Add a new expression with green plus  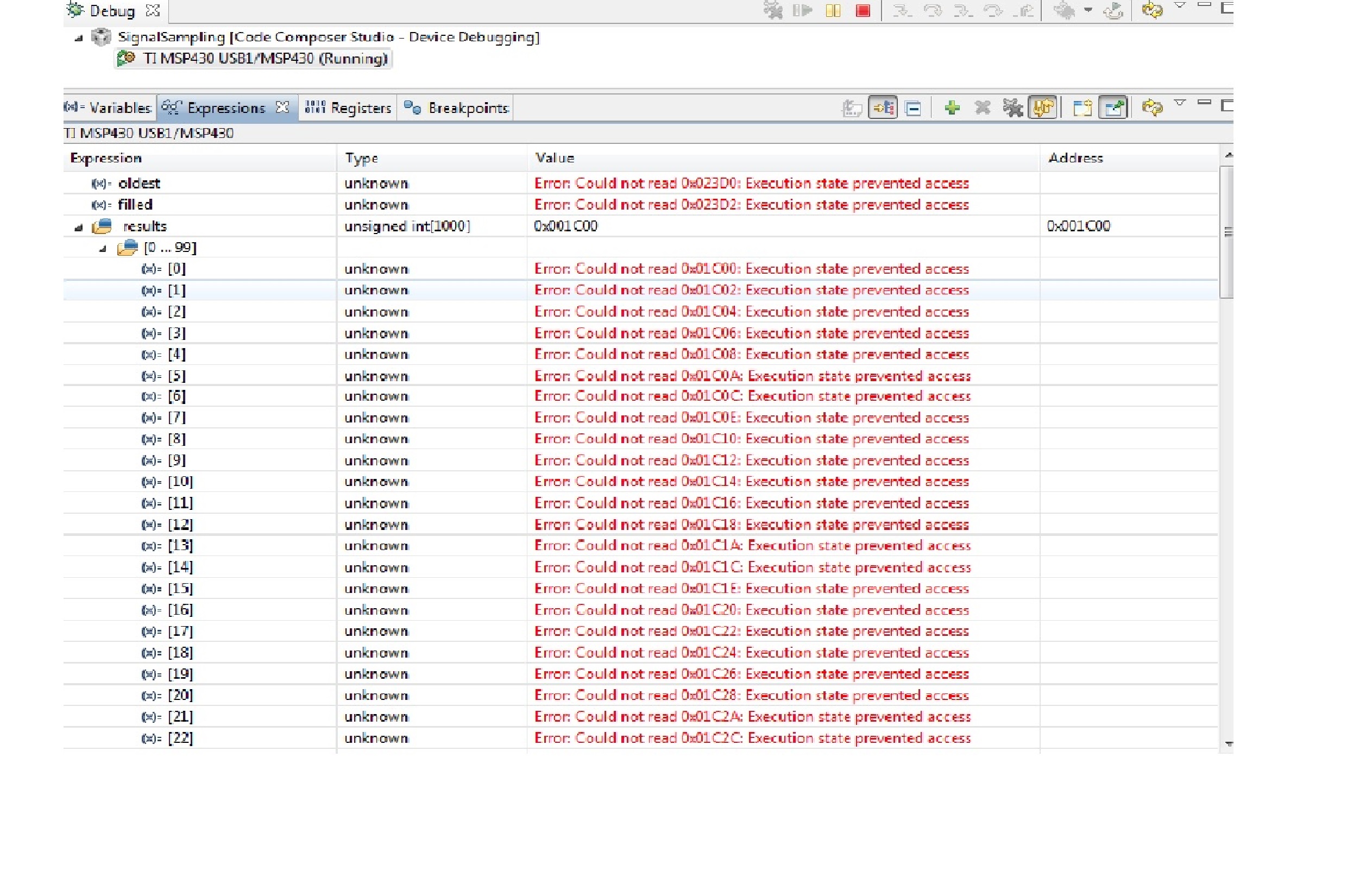tap(952, 108)
